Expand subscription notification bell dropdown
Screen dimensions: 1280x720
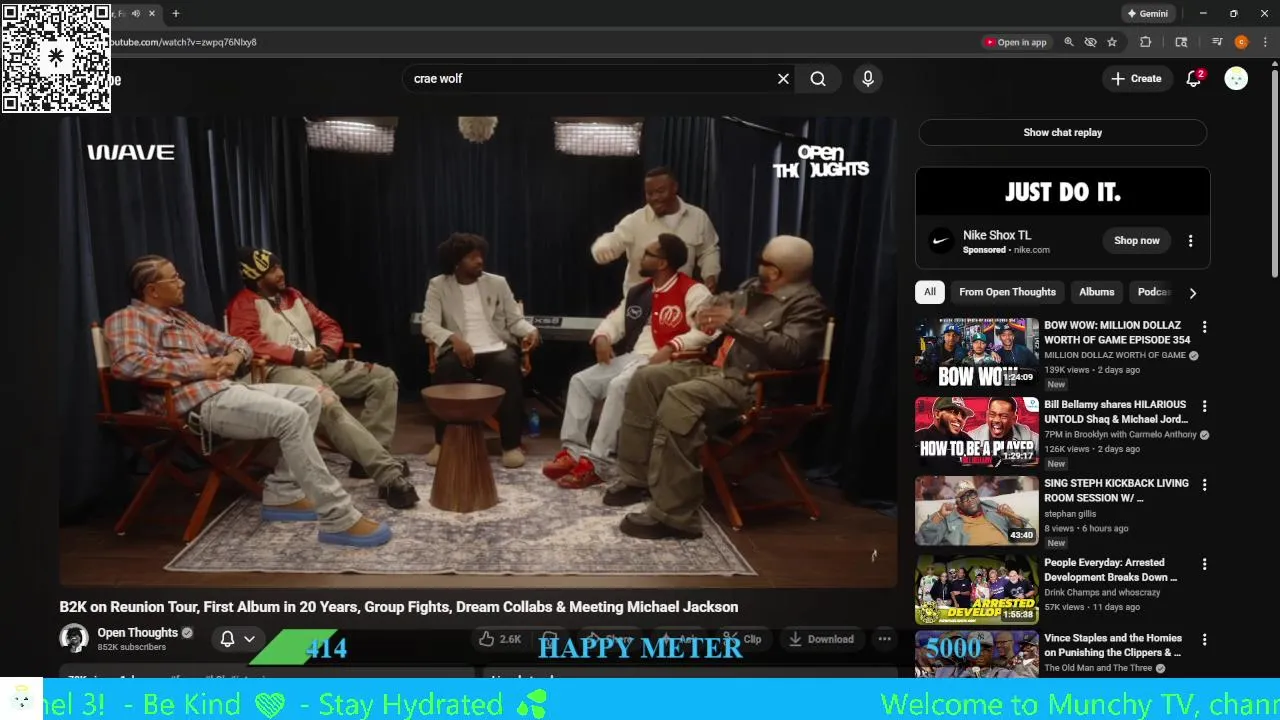pyautogui.click(x=237, y=638)
